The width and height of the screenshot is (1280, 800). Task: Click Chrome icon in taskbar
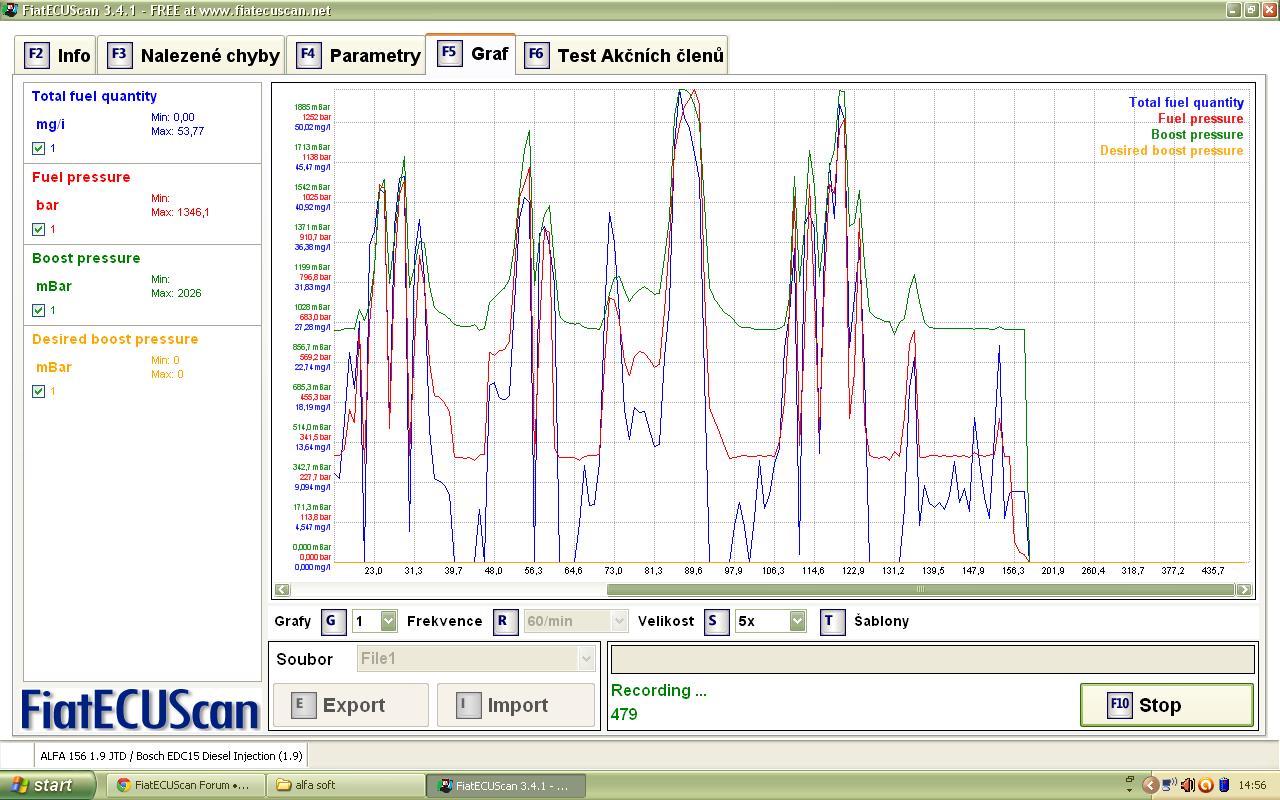(x=124, y=785)
